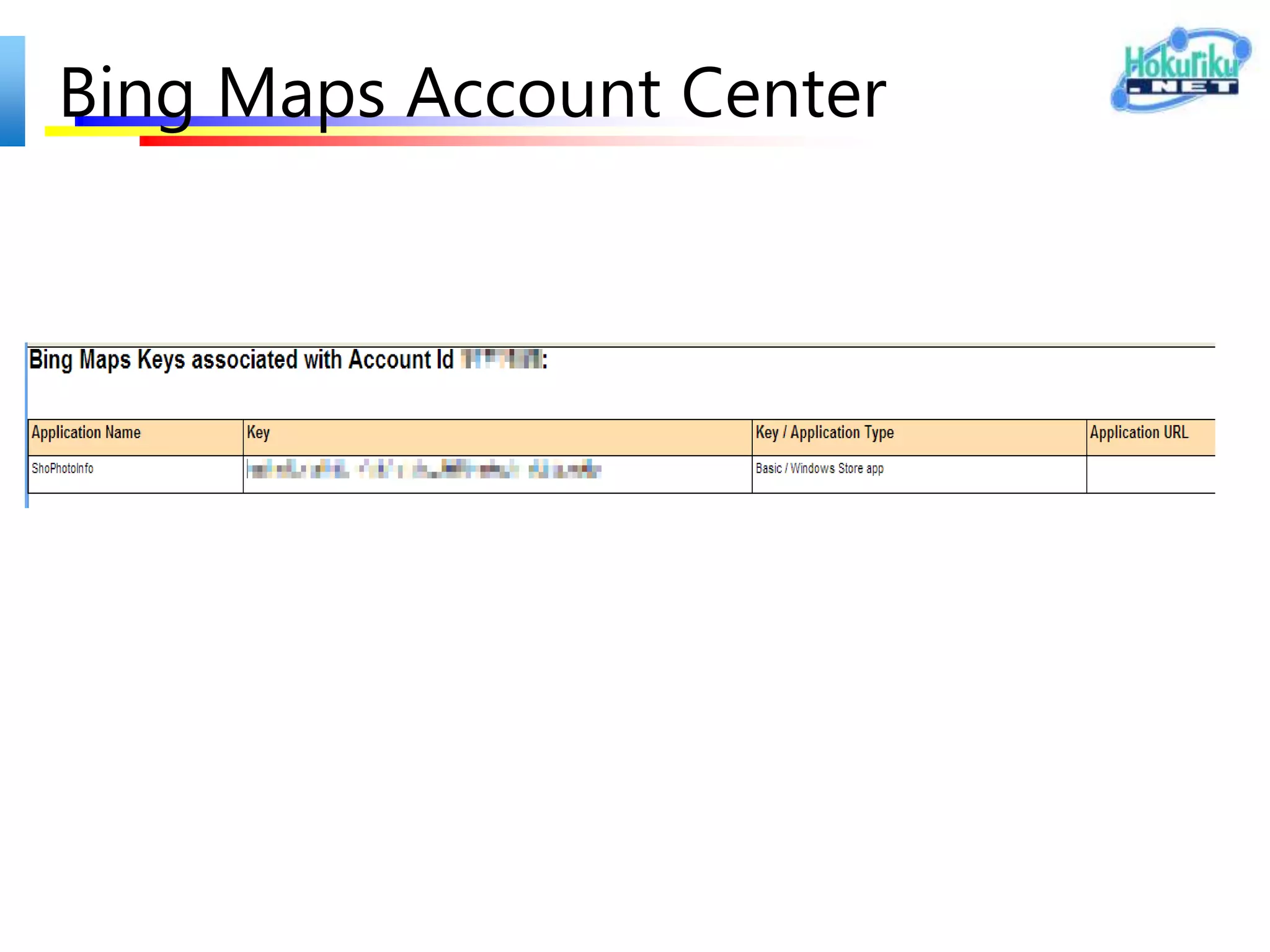Click the blurred Account Id number
The width and height of the screenshot is (1270, 952).
coord(502,359)
